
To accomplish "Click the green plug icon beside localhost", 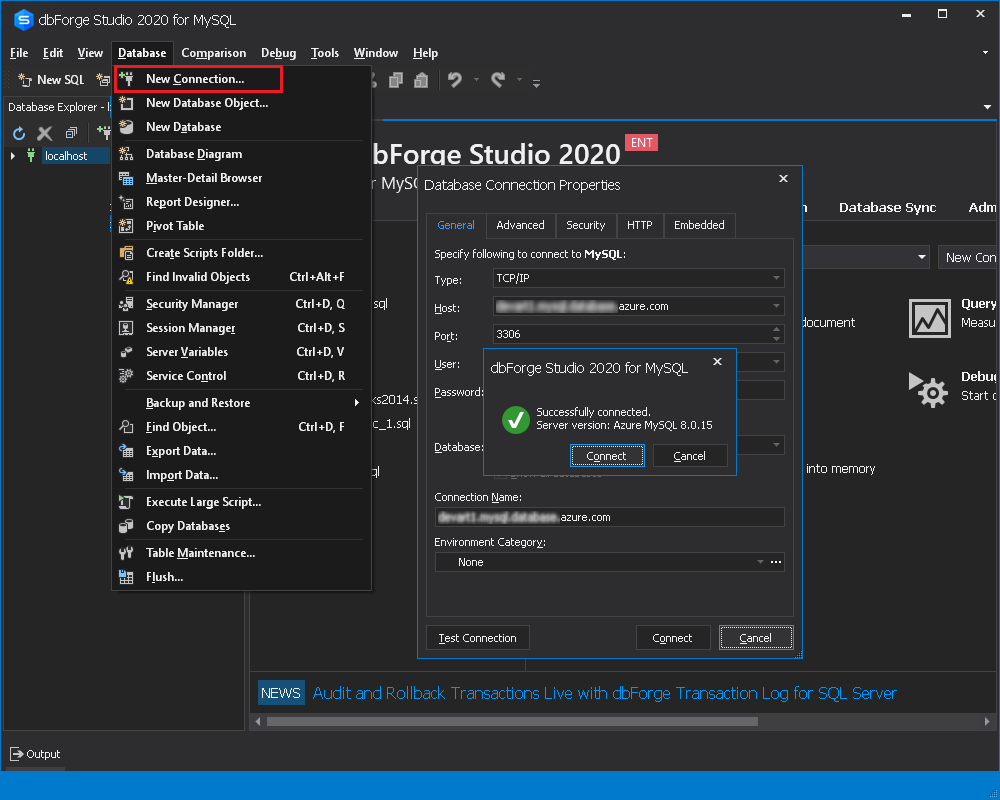I will (x=31, y=156).
